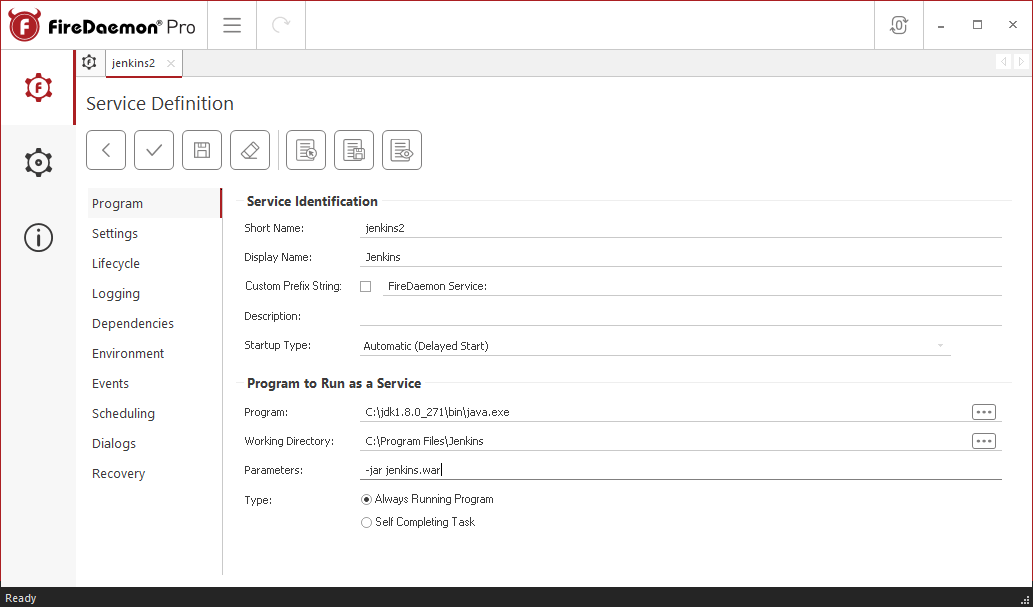This screenshot has height=607, width=1033.
Task: Click the load service definition XML icon
Action: click(x=306, y=150)
